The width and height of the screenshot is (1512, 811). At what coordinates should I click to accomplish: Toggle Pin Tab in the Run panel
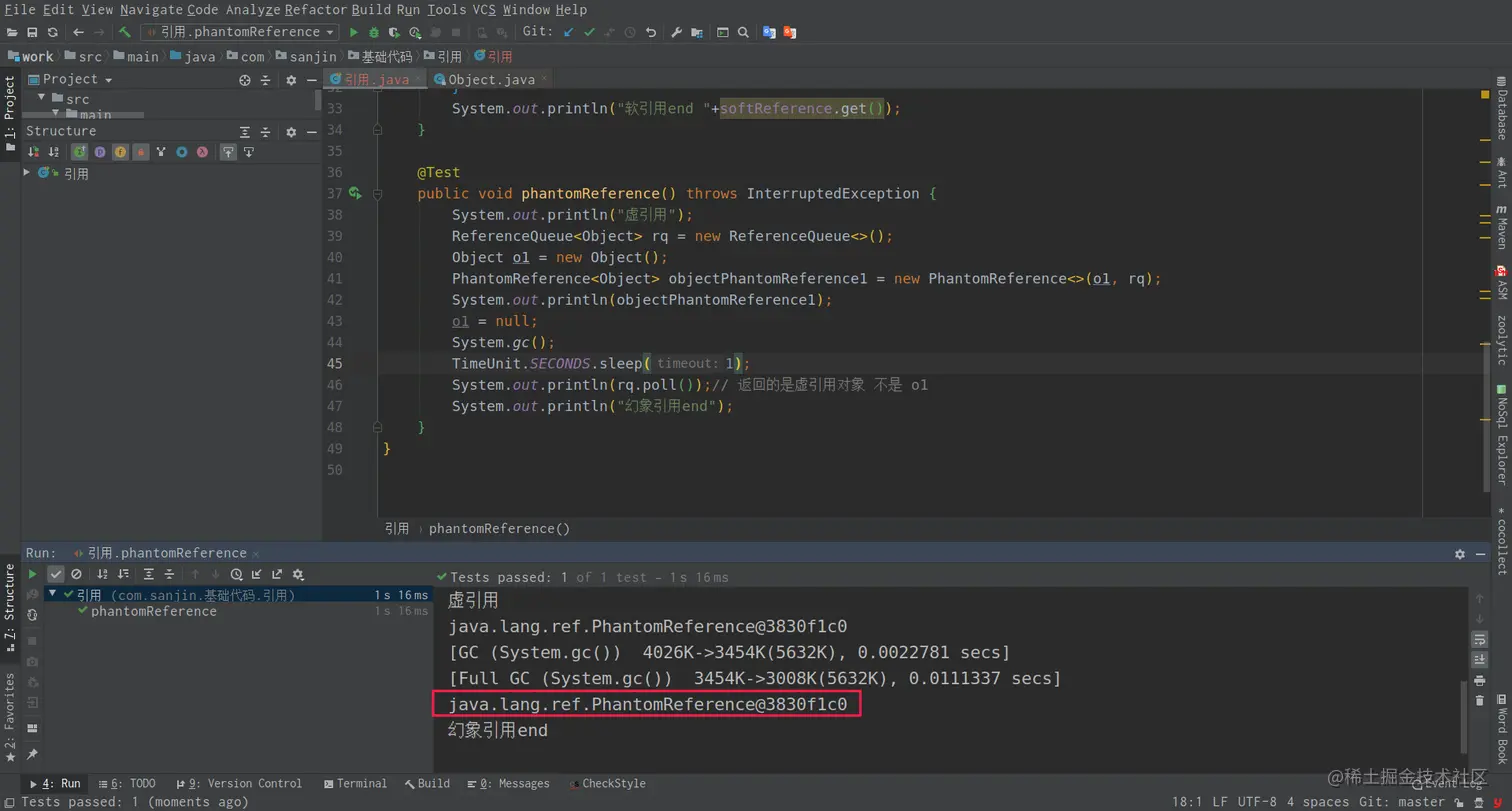pyautogui.click(x=32, y=754)
